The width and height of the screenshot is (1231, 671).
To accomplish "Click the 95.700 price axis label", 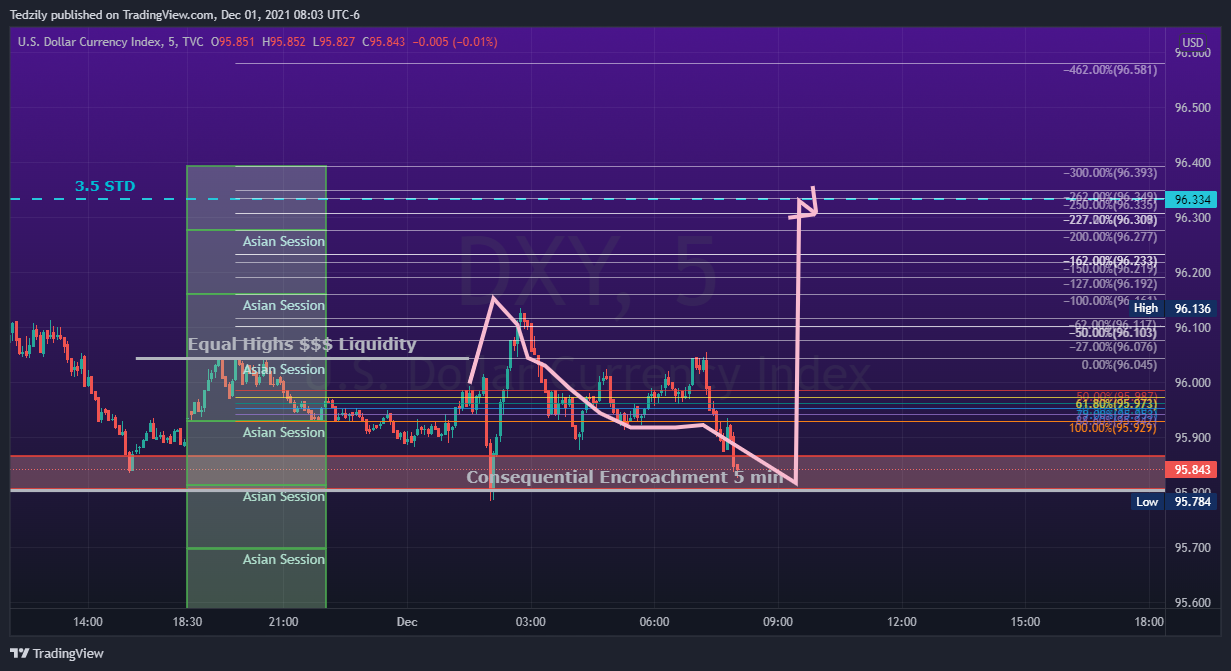I will pos(1193,548).
